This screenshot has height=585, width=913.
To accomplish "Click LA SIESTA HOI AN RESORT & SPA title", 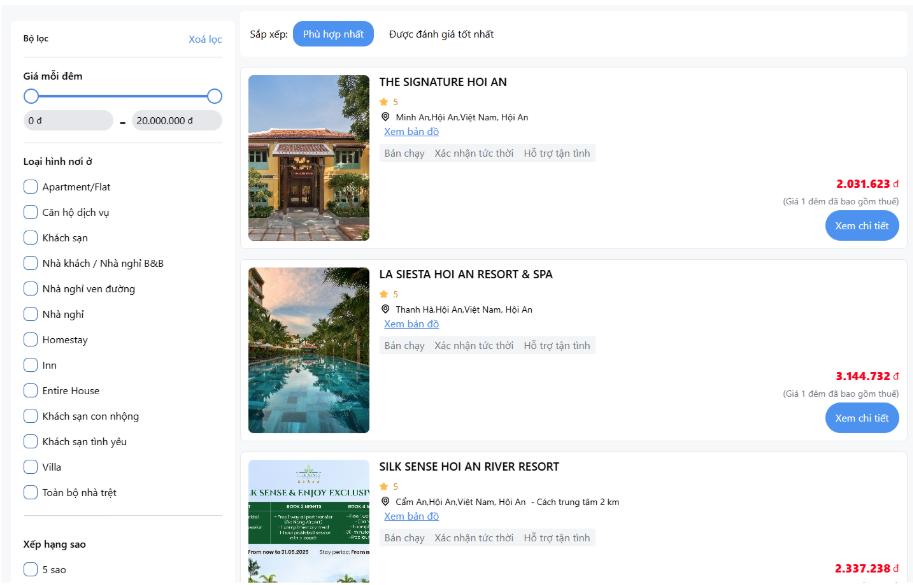I will pyautogui.click(x=466, y=274).
